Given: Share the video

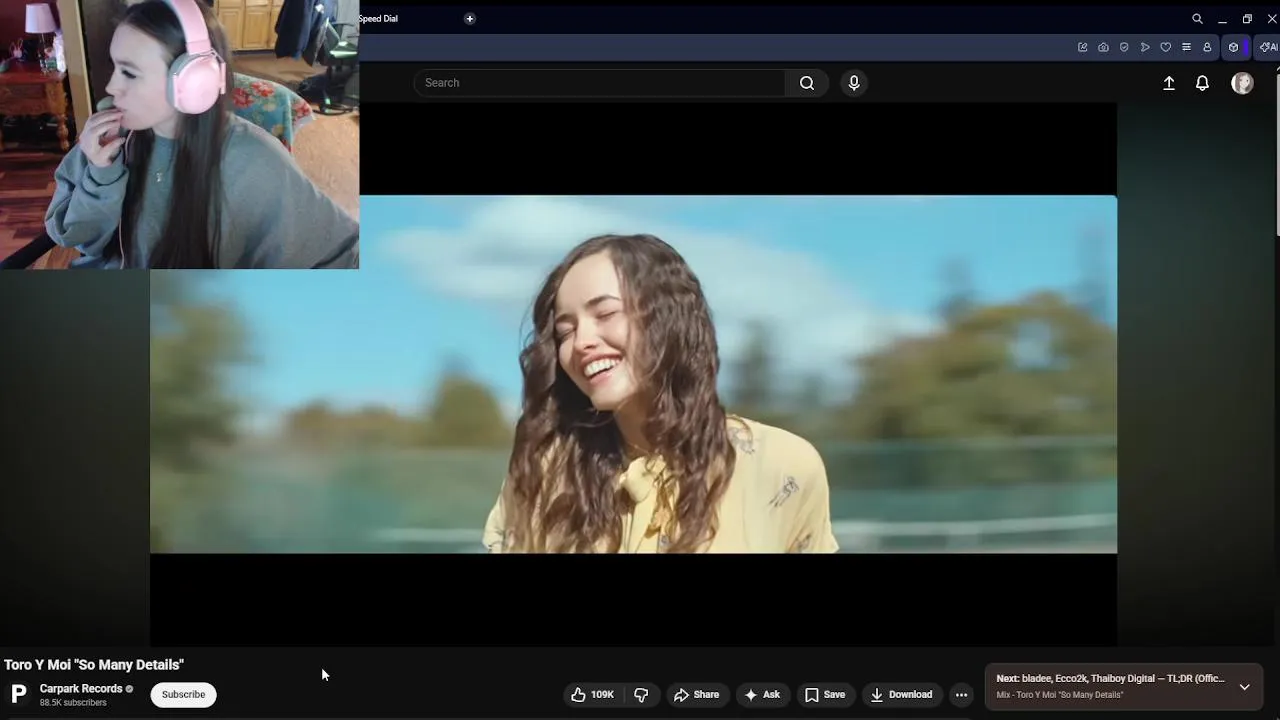Looking at the screenshot, I should coord(697,695).
